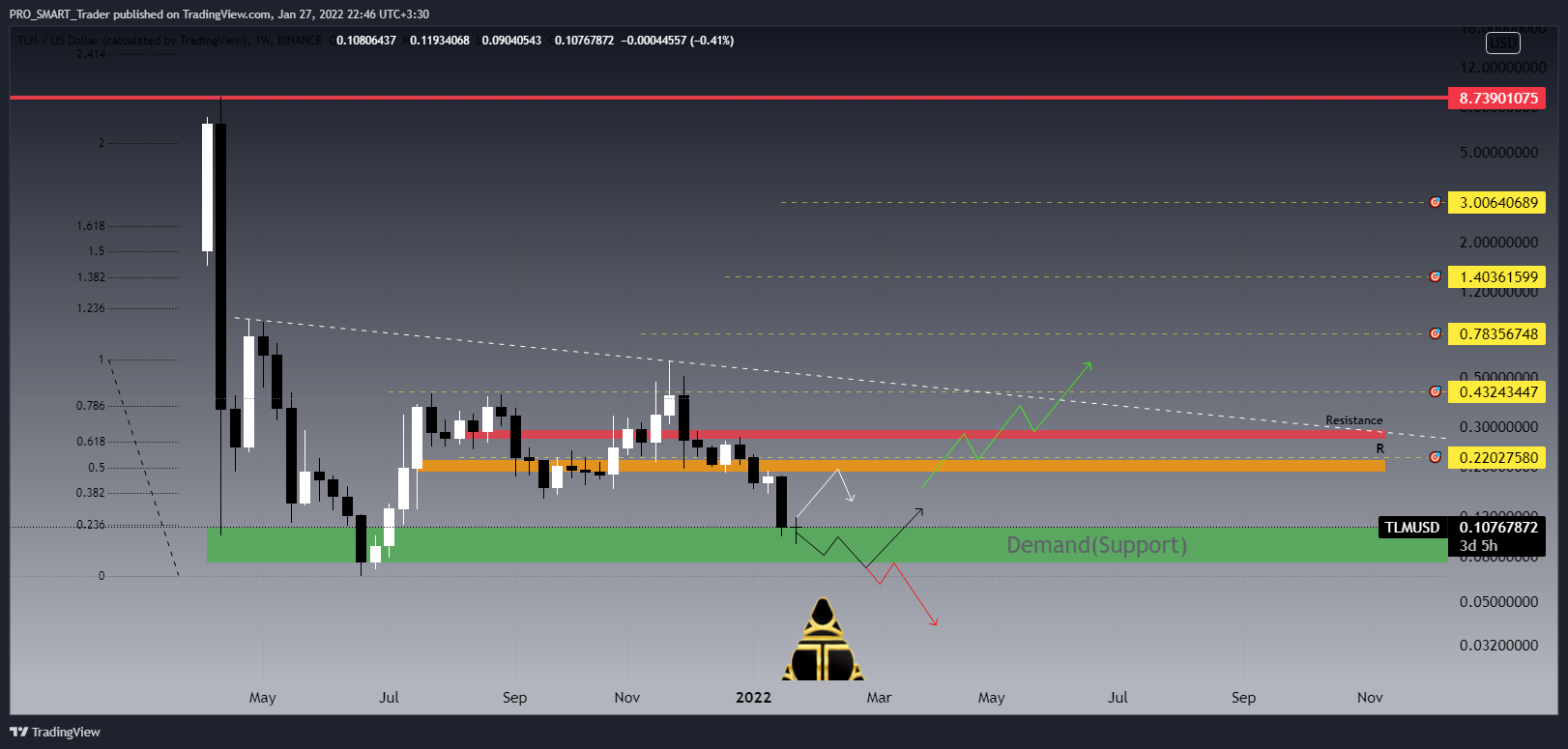Viewport: 1568px width, 749px height.
Task: Click the 0.382 Fibonacci level label
Action: tap(91, 493)
